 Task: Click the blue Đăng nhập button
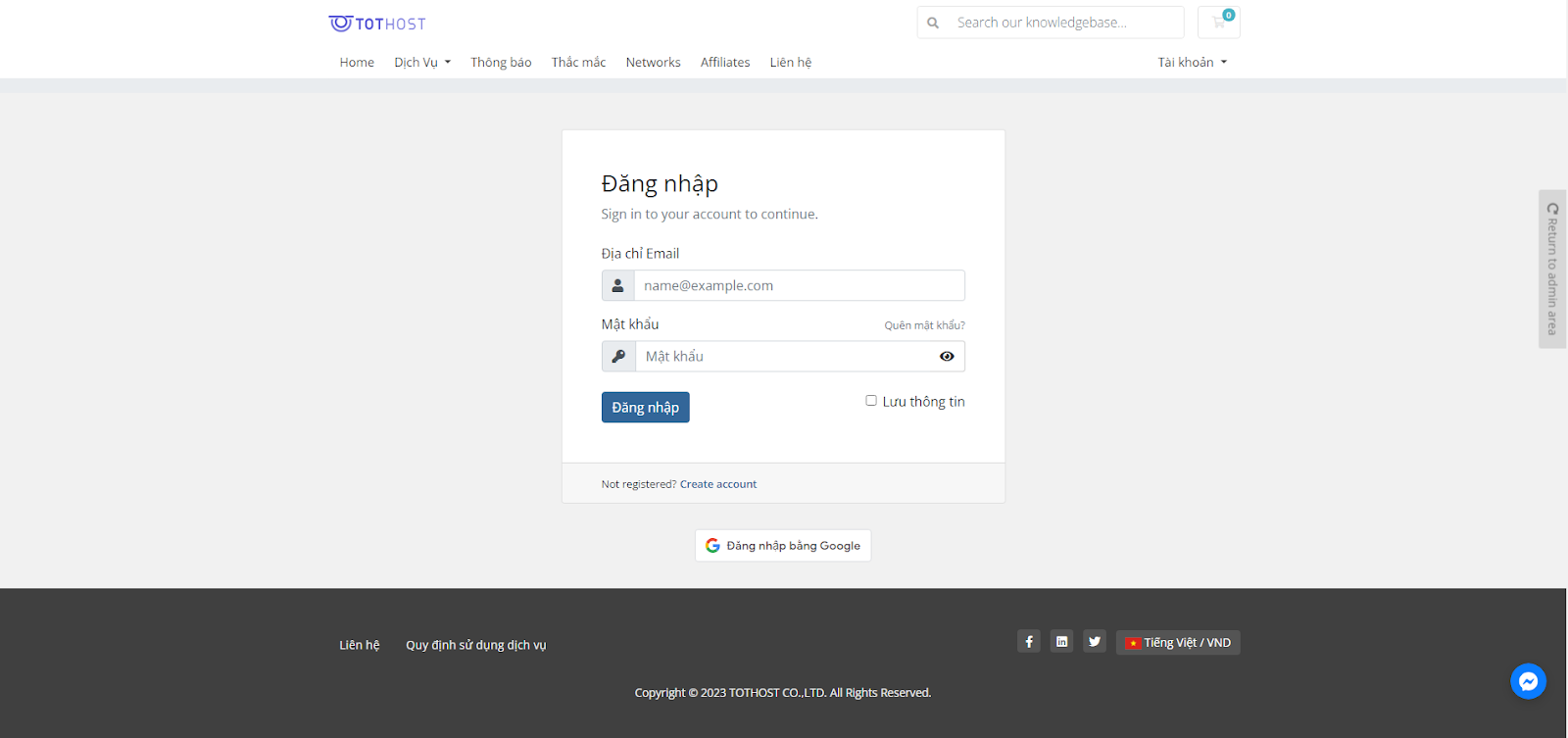(645, 408)
